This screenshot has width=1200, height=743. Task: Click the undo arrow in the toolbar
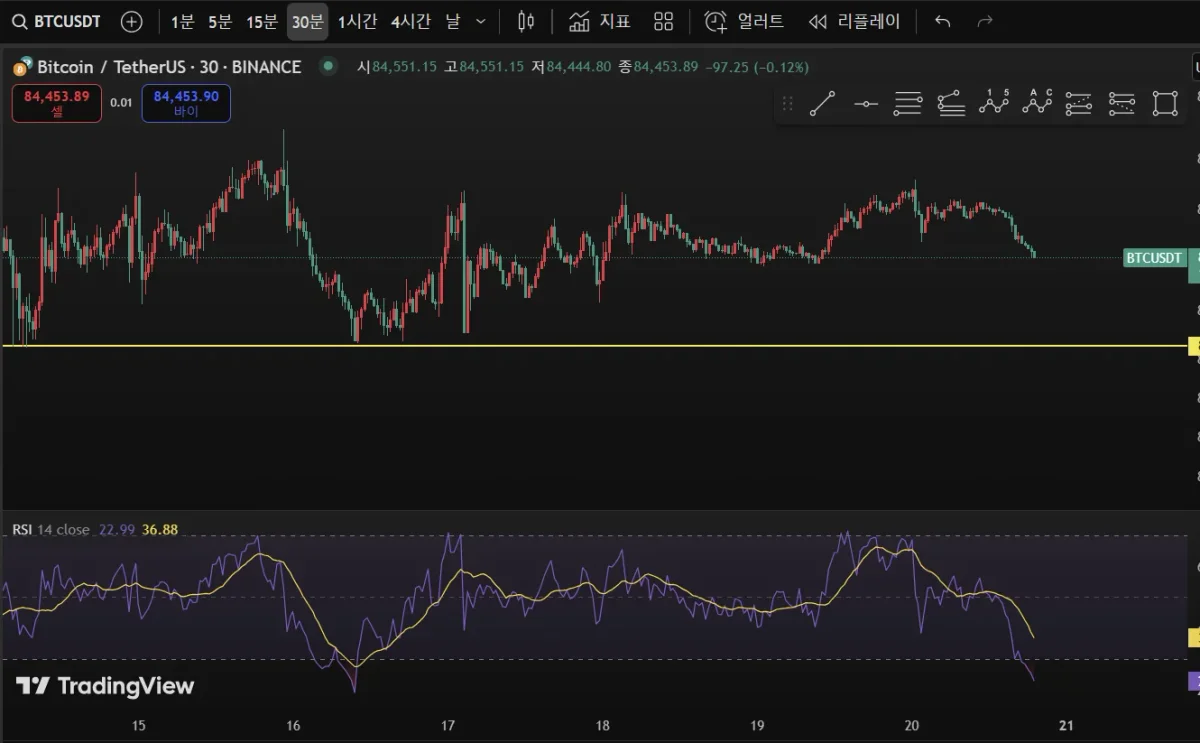point(942,22)
